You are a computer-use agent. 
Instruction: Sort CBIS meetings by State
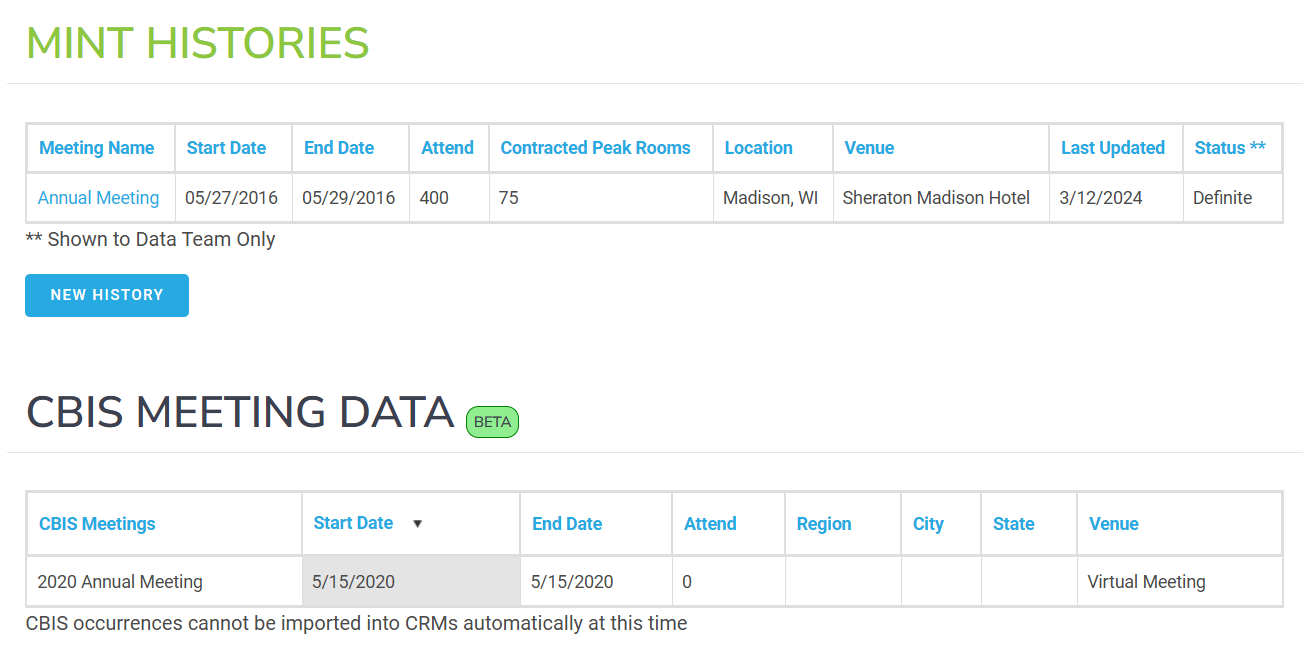click(x=1013, y=524)
